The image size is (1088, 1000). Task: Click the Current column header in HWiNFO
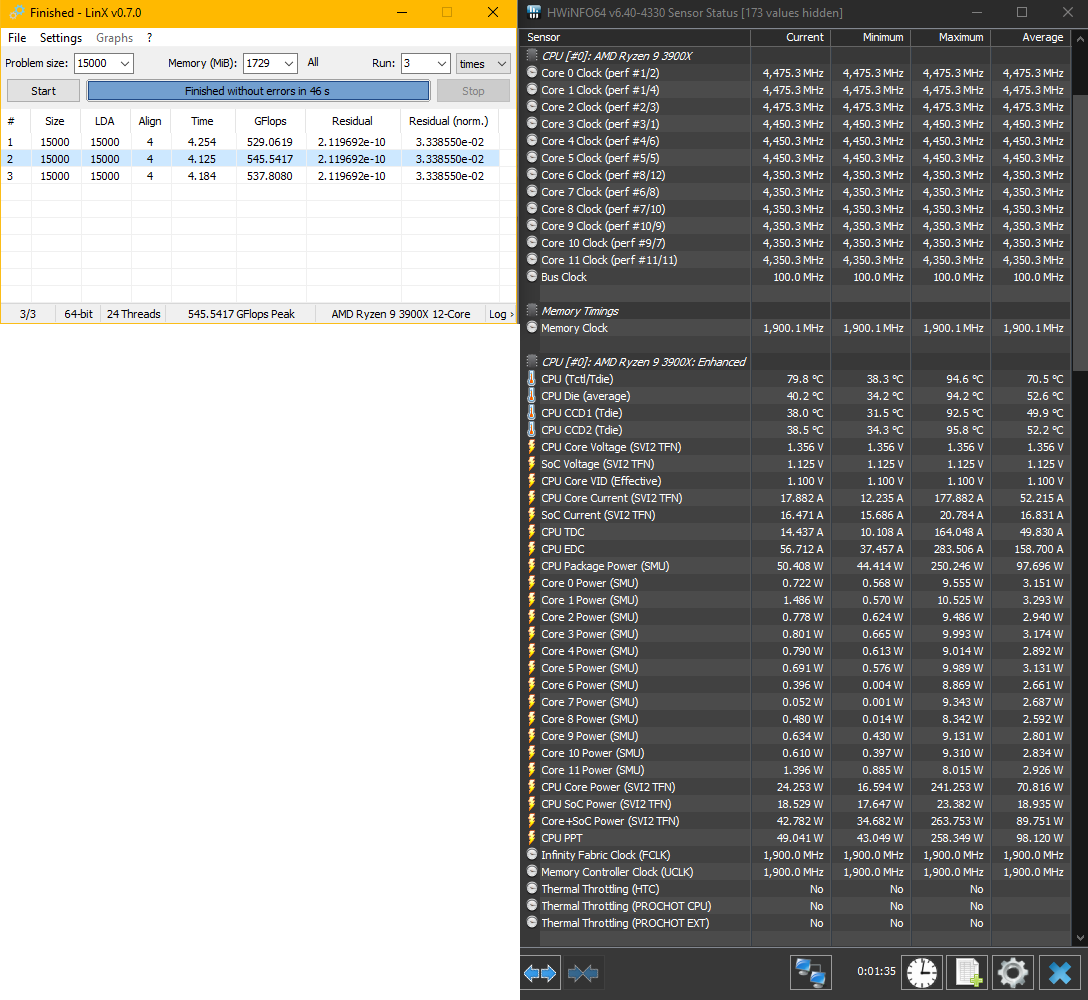790,37
